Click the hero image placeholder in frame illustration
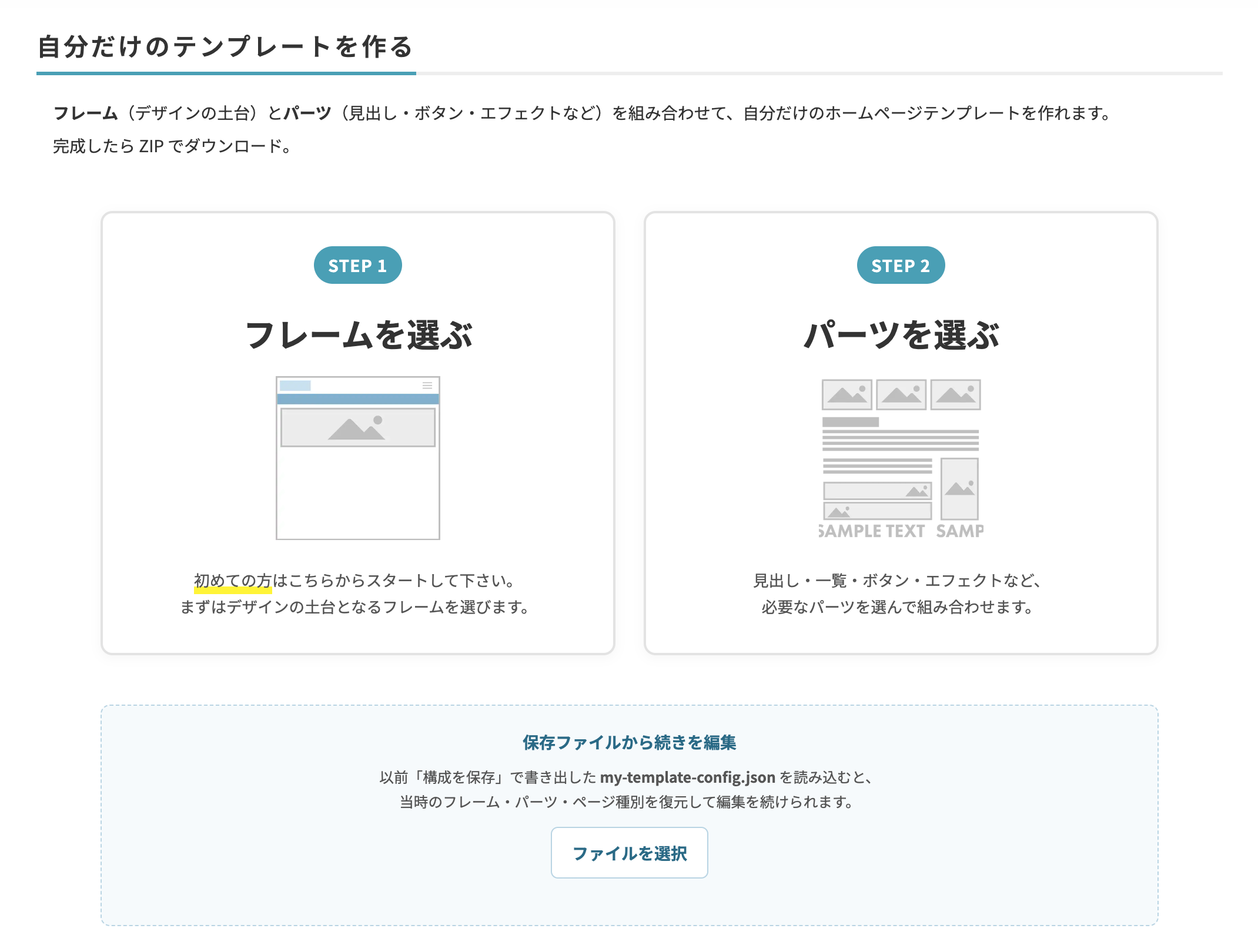Screen dimensions: 1258x952 (x=357, y=427)
